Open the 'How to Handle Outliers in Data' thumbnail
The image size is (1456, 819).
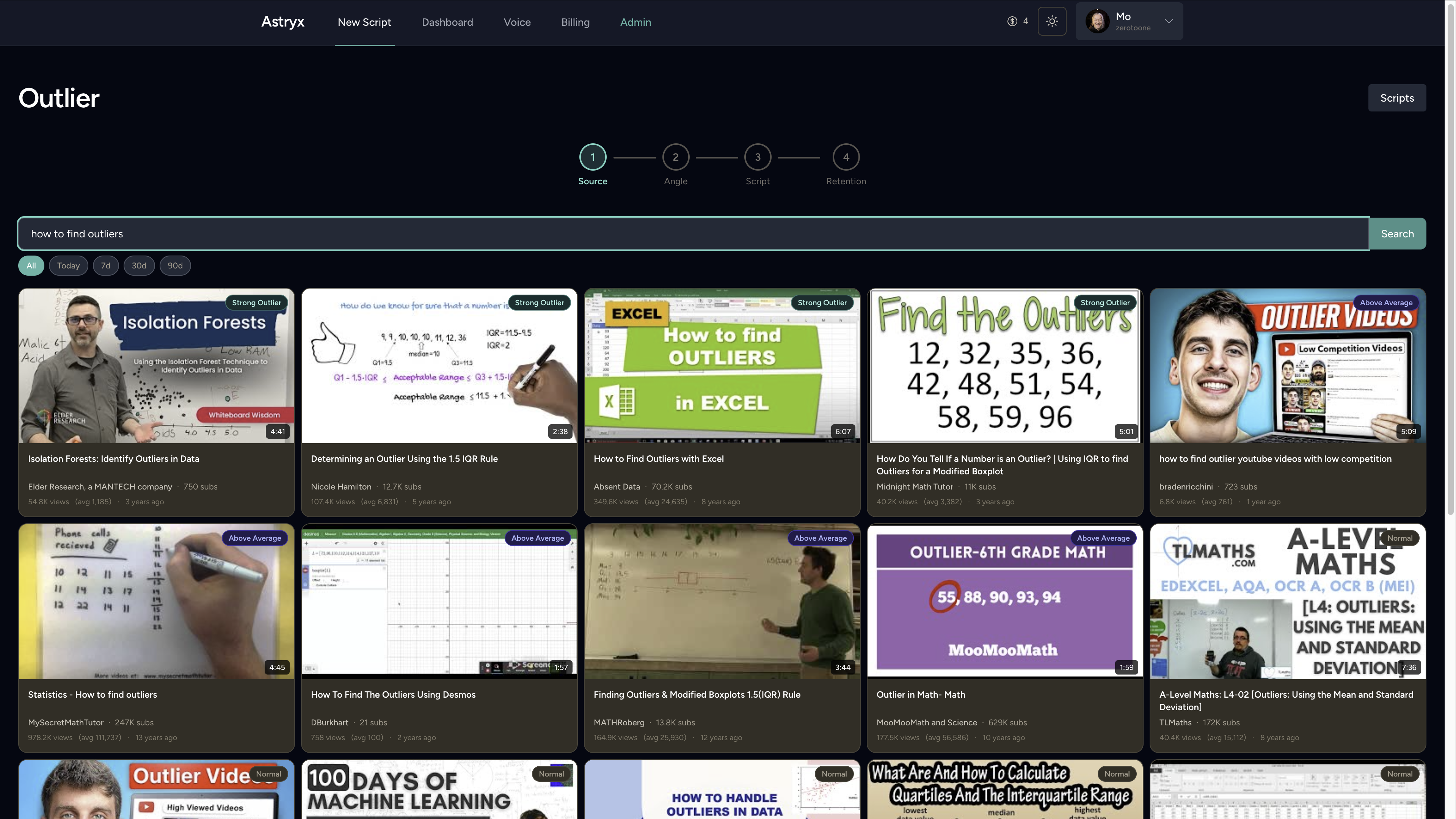coord(722,789)
